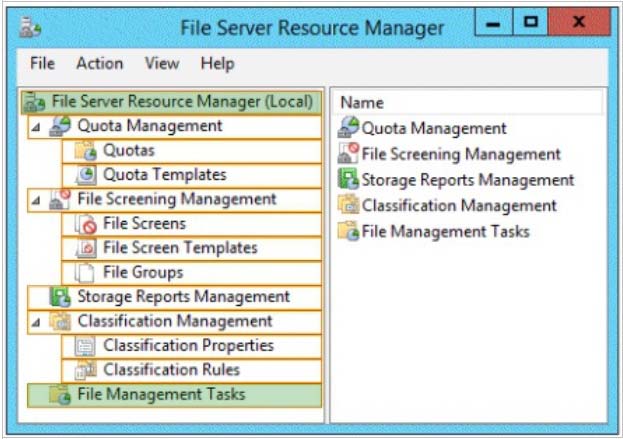
Task: Click the File Screening Management icon in the Name list
Action: click(348, 153)
